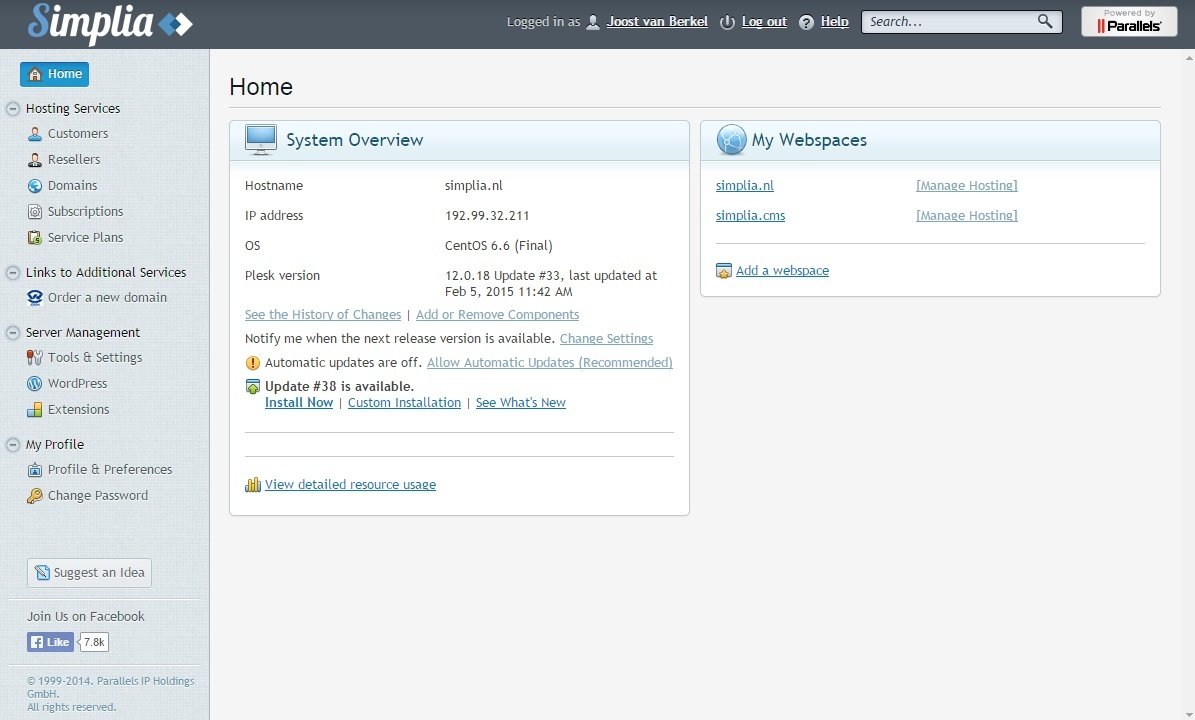Click Allow Automatic Updates (Recommended)
Image resolution: width=1195 pixels, height=720 pixels.
[x=549, y=363]
